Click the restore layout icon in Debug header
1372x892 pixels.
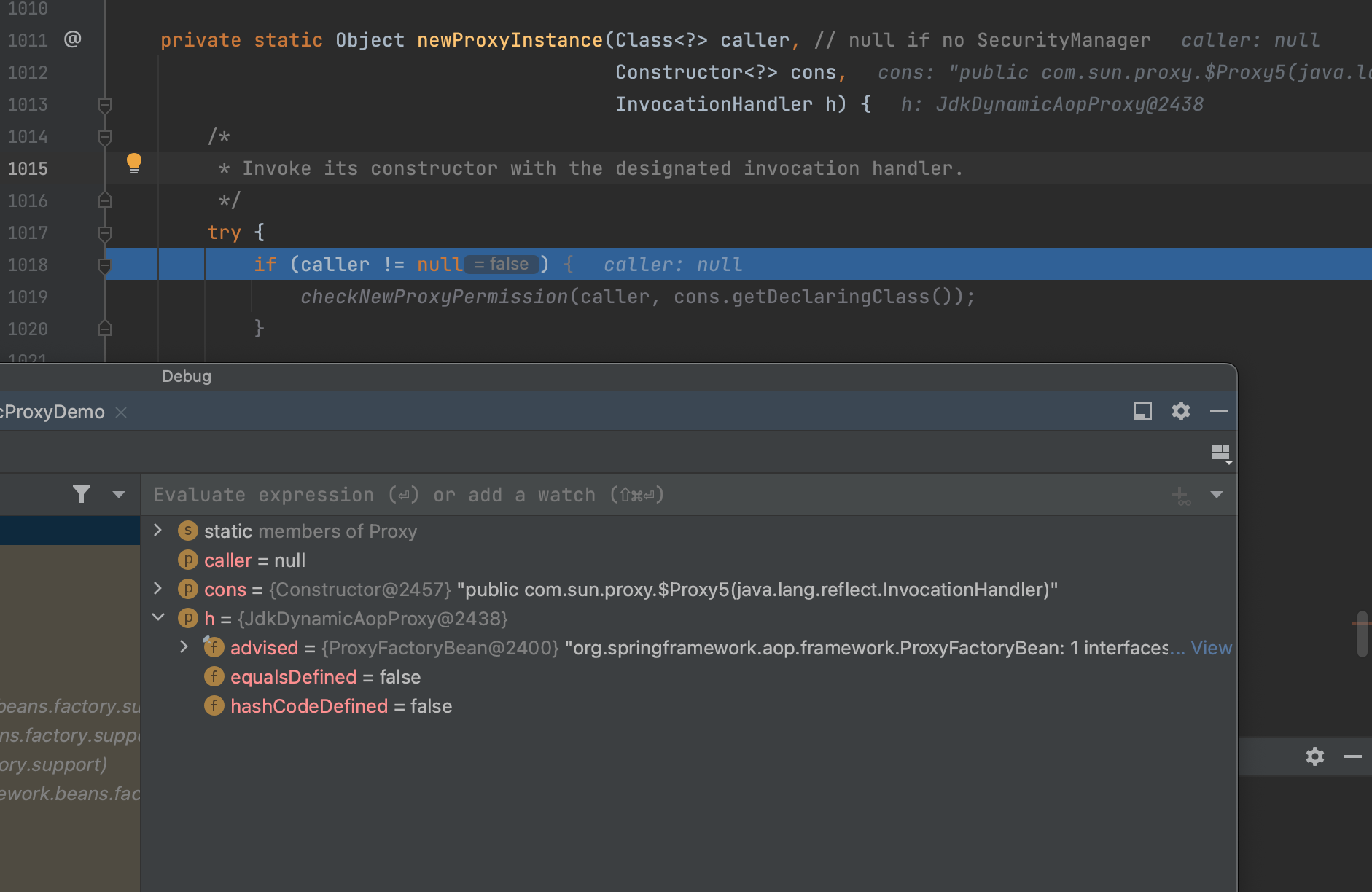tap(1142, 411)
